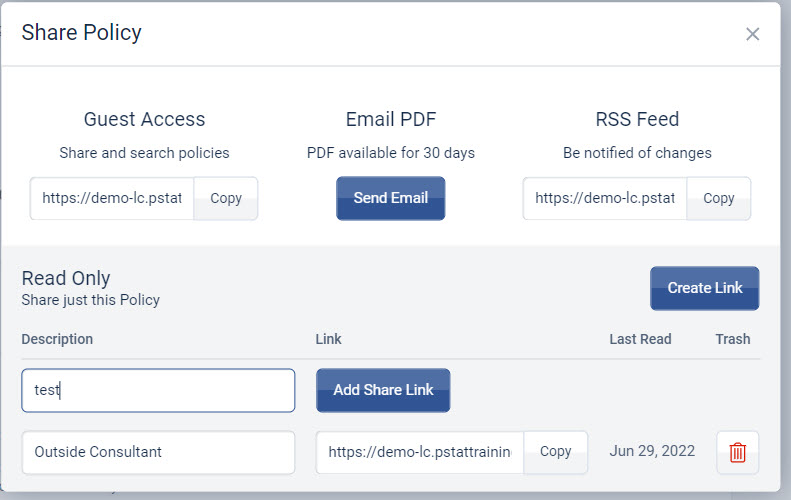Copy the RSS Feed URL
This screenshot has height=500, width=791.
(x=718, y=198)
